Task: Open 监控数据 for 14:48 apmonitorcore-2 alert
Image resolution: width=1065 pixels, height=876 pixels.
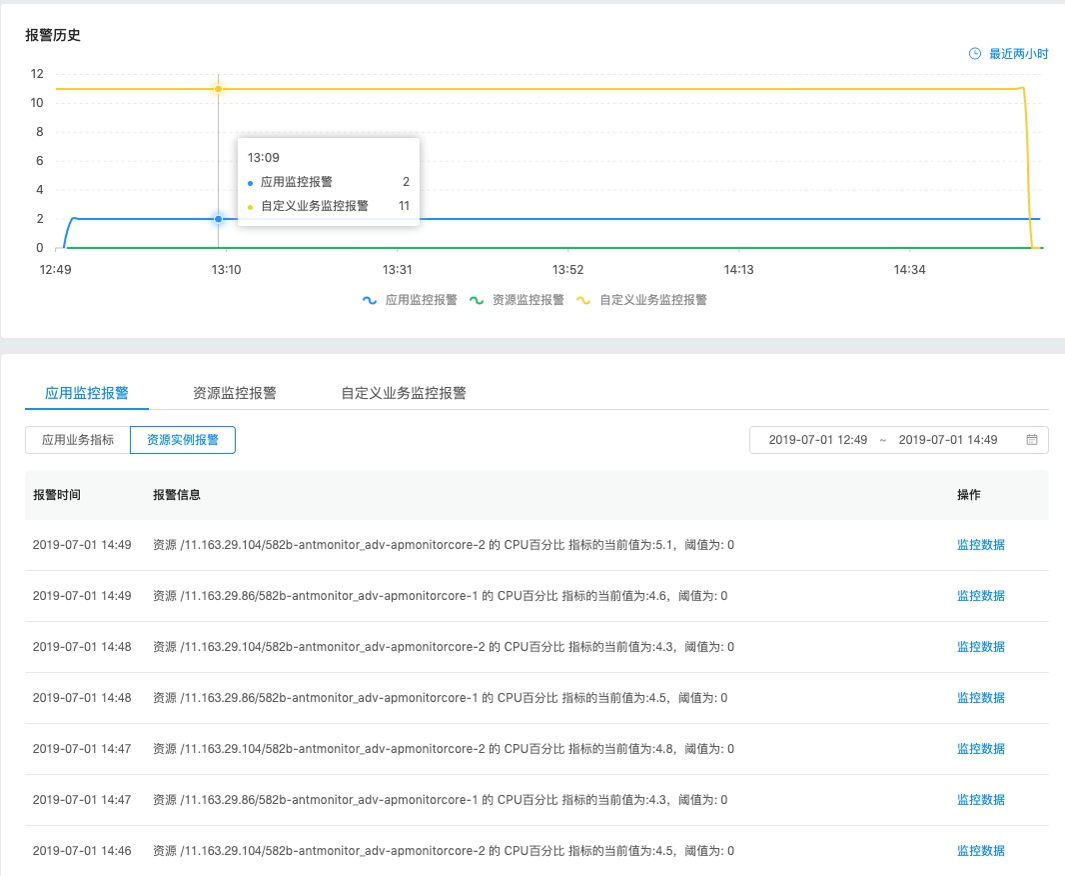Action: (x=981, y=646)
